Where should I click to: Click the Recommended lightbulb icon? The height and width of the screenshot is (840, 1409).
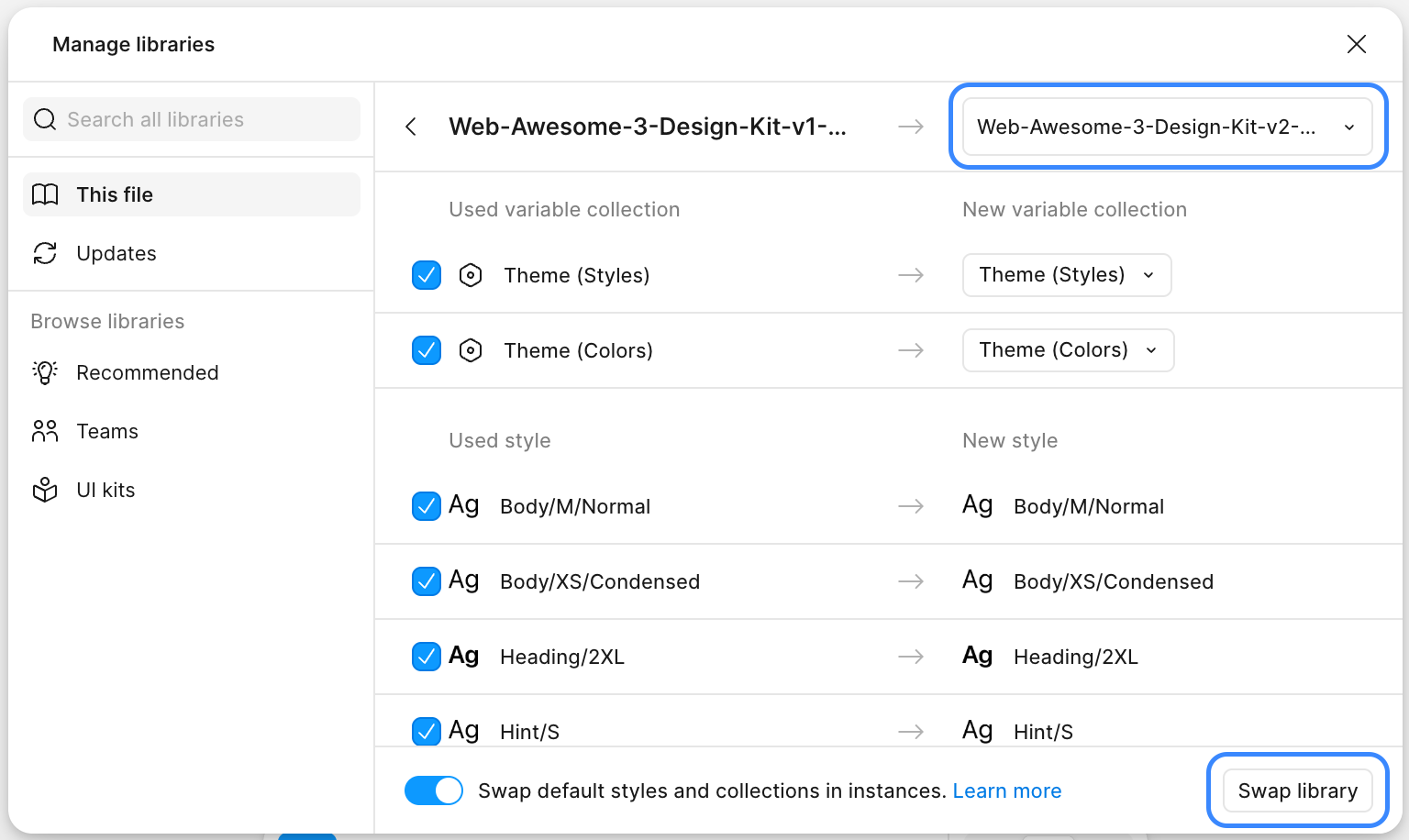click(x=45, y=371)
